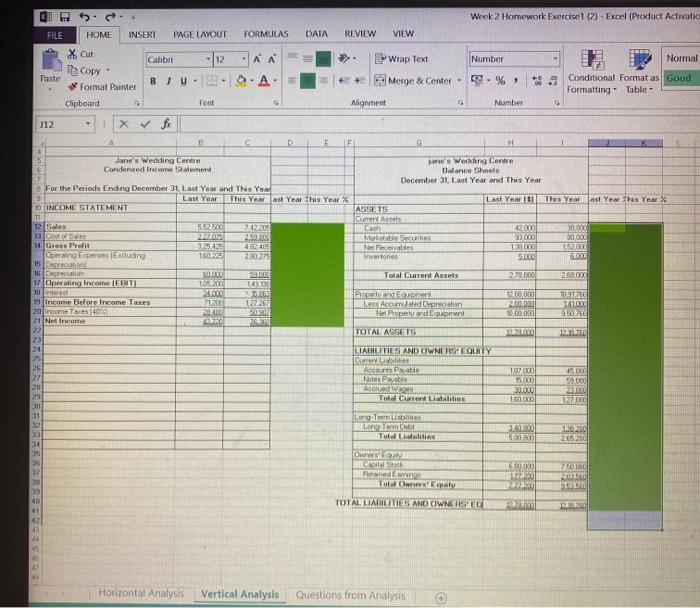The image size is (700, 608).
Task: Open Number dialog launcher
Action: point(557,103)
